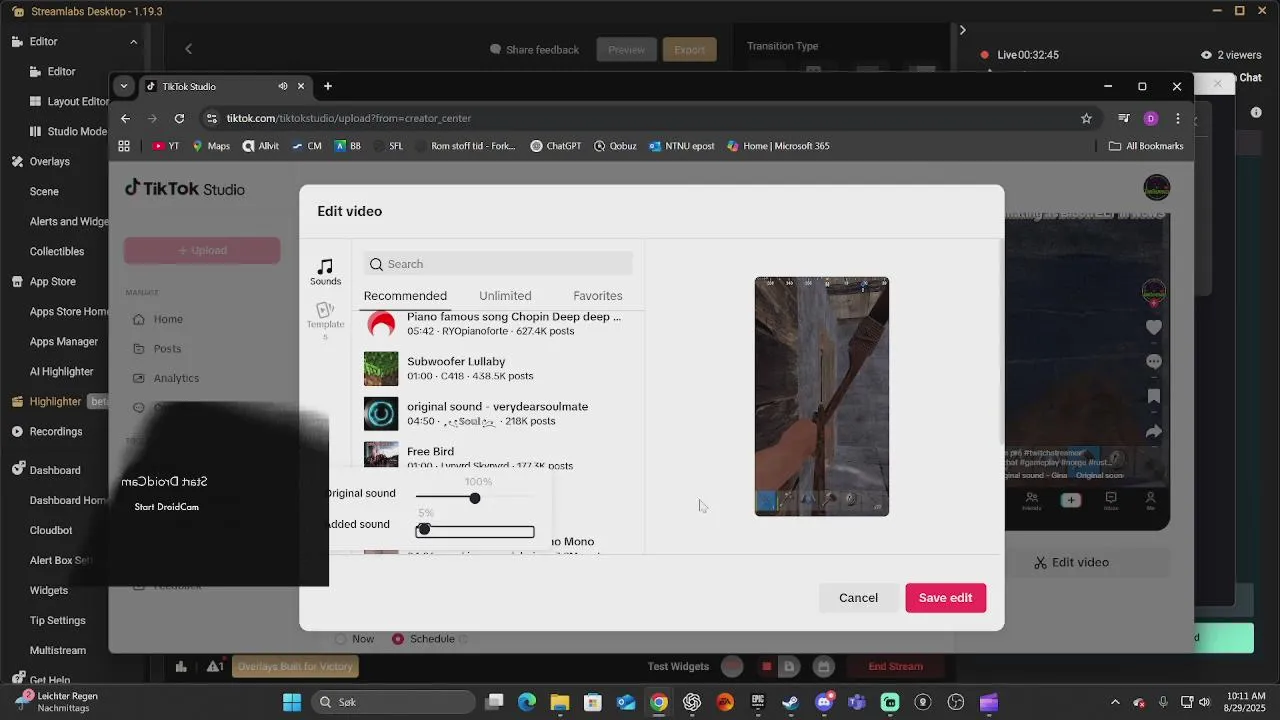The image size is (1280, 720).
Task: Open a new Chrome tab
Action: (x=327, y=86)
